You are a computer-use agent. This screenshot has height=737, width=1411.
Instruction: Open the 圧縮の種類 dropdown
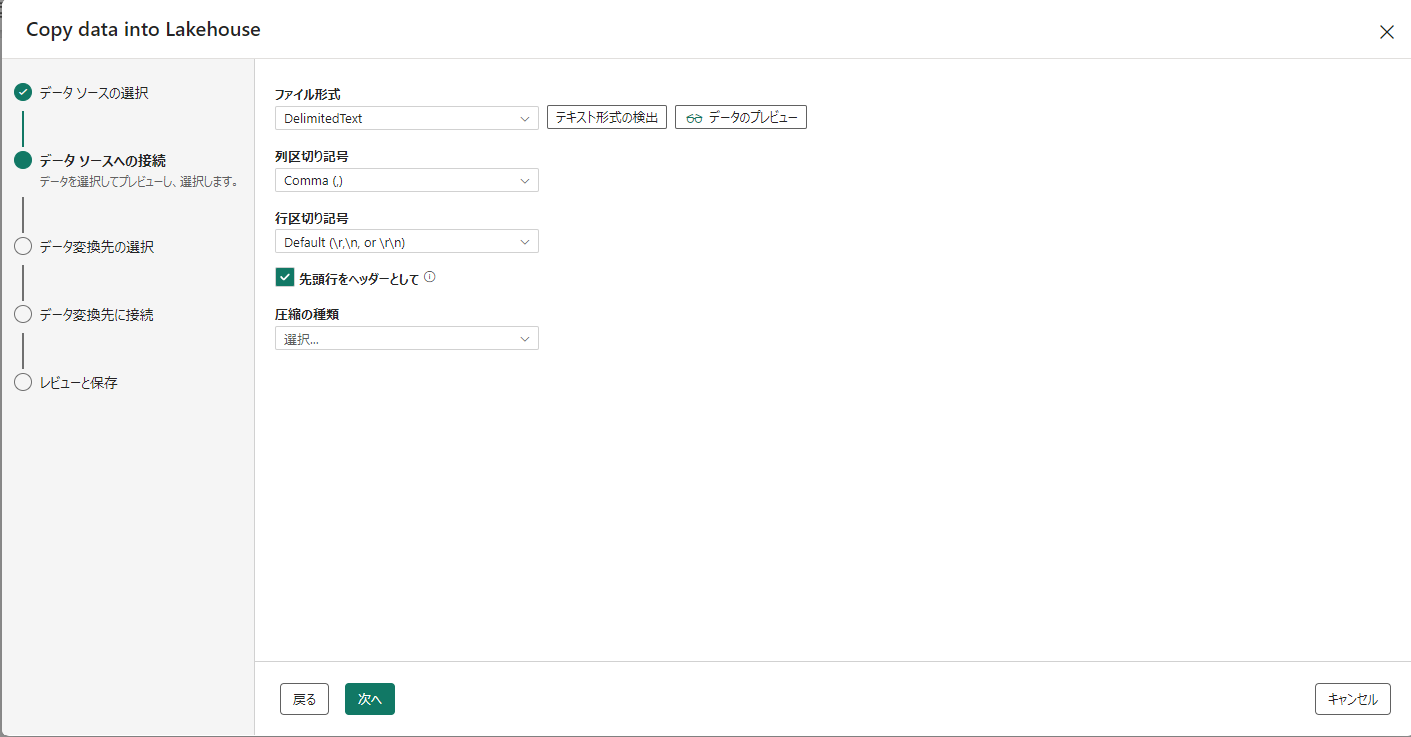pos(407,339)
